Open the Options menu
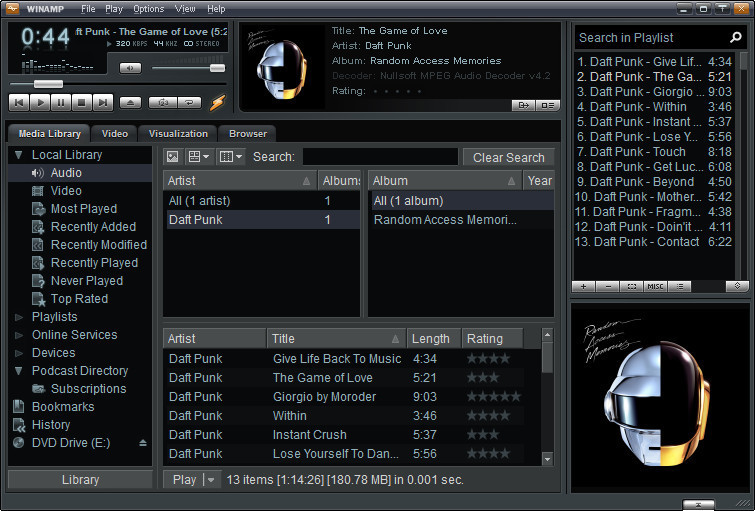The width and height of the screenshot is (755, 511). pos(148,9)
